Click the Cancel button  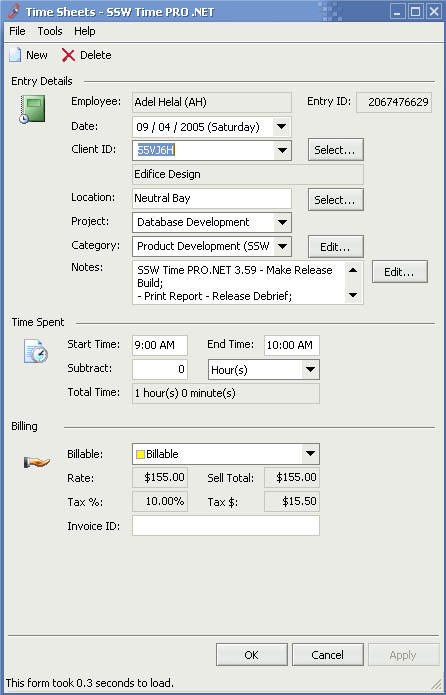pyautogui.click(x=327, y=655)
